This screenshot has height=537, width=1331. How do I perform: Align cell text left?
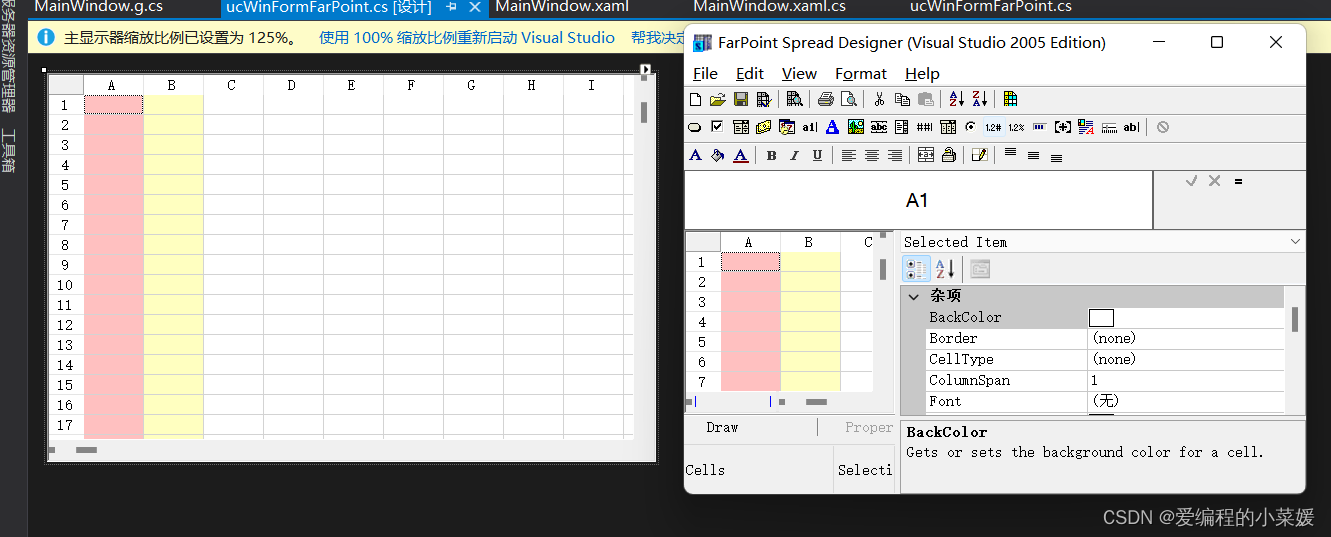pyautogui.click(x=848, y=155)
